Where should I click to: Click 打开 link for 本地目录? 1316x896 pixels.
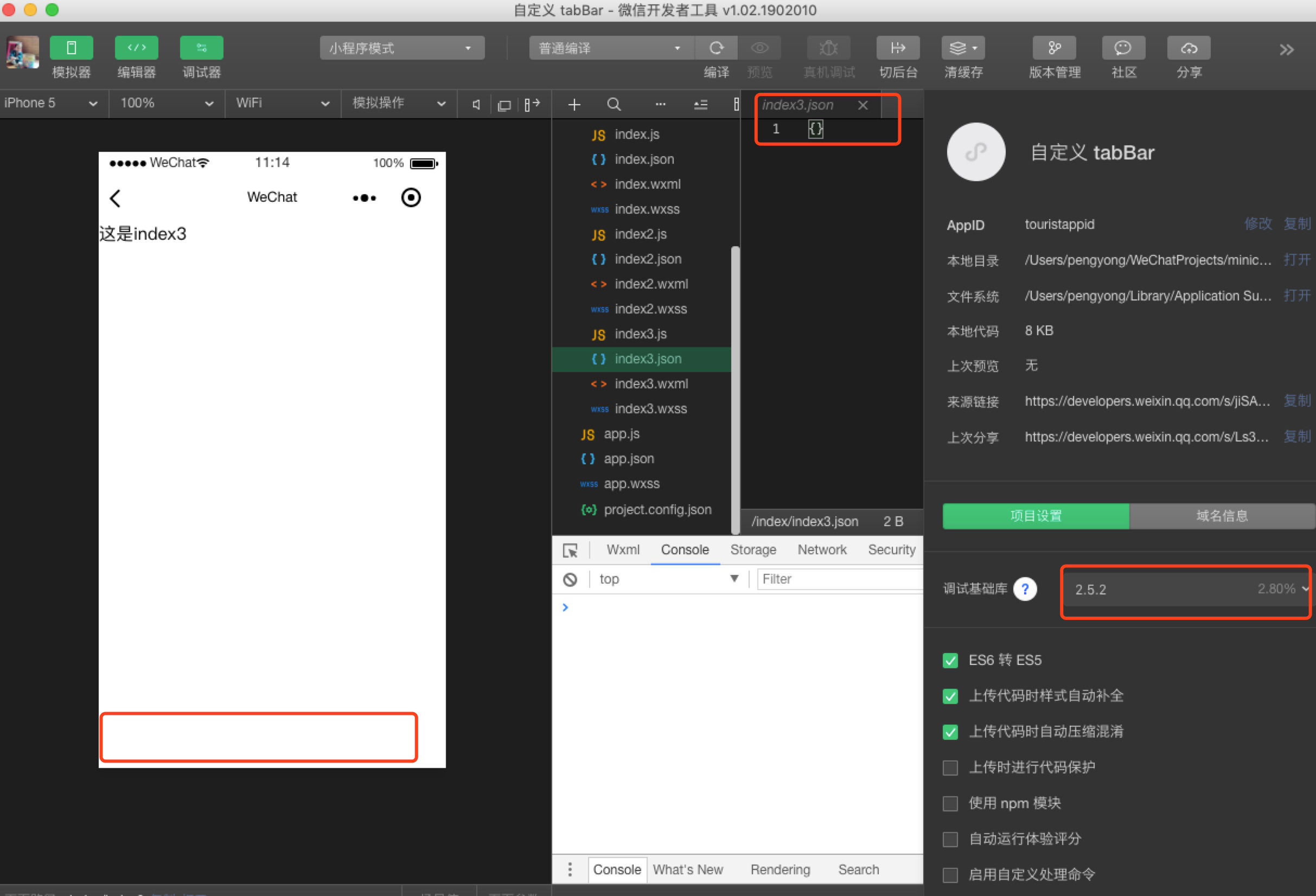click(x=1298, y=260)
